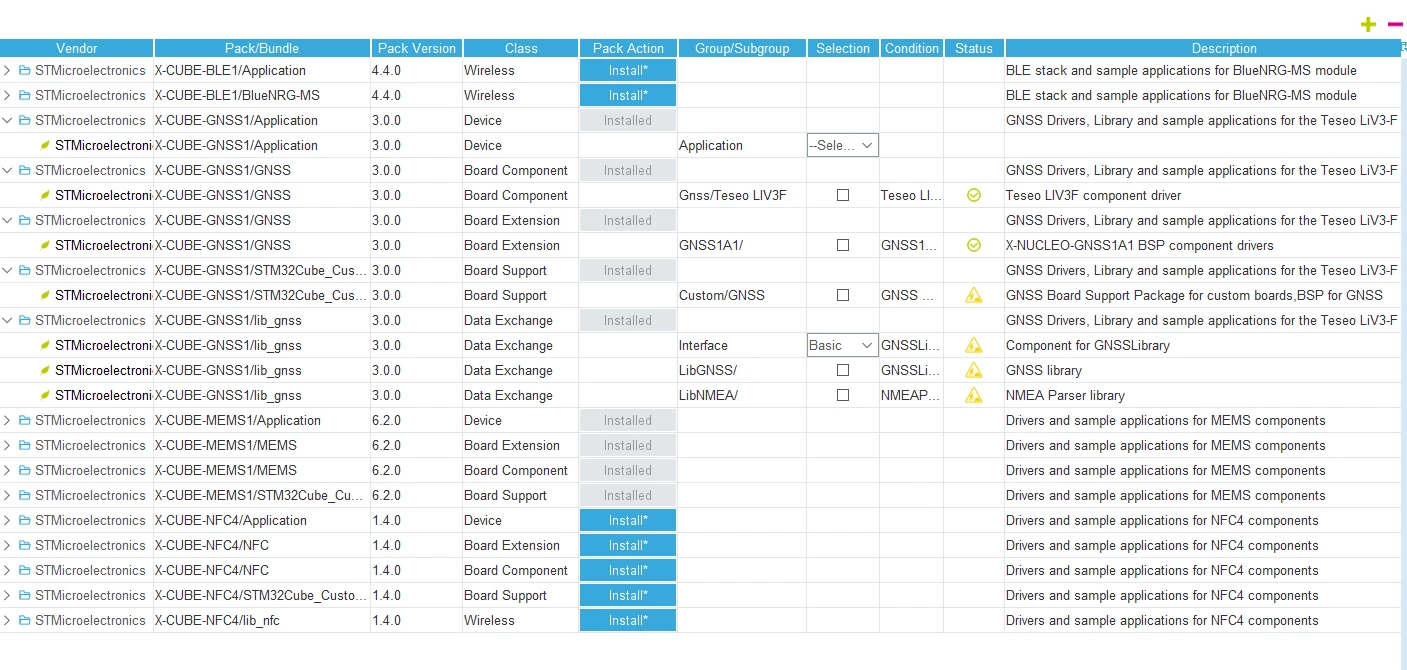Click folder icon of X-CUBE-MEMS1/Application row
The image size is (1407, 670).
[25, 420]
